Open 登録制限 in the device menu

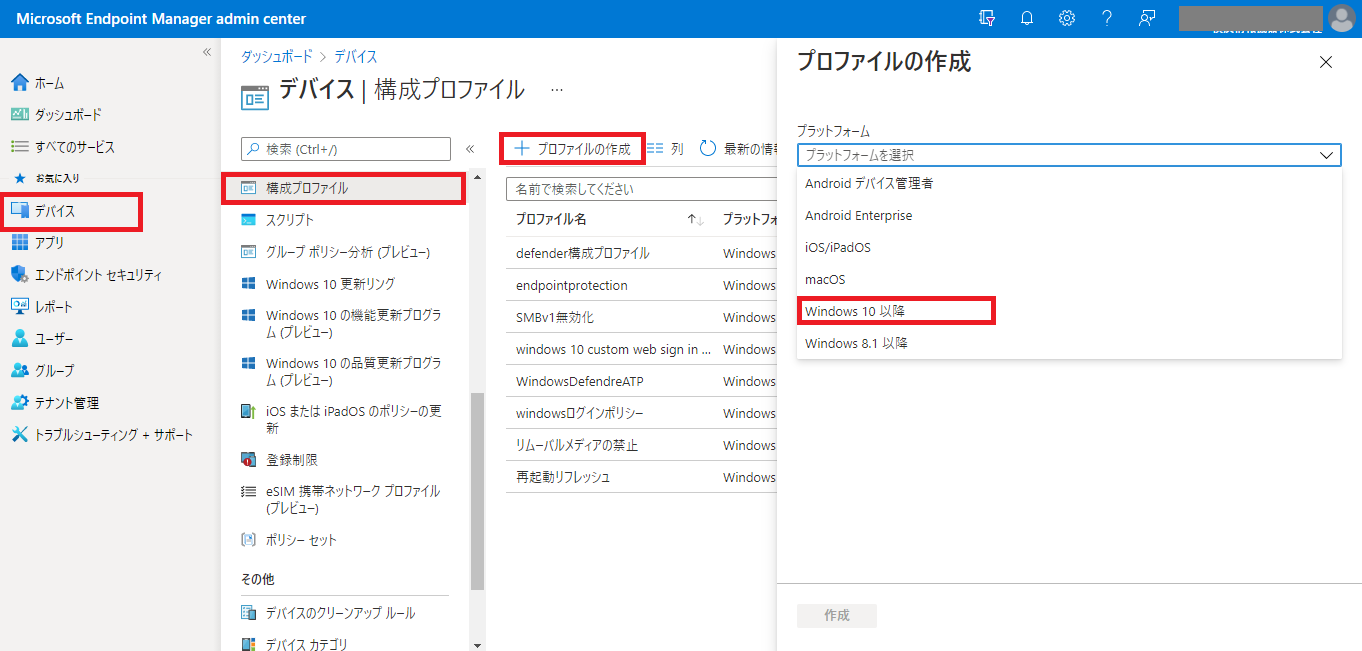click(x=292, y=460)
